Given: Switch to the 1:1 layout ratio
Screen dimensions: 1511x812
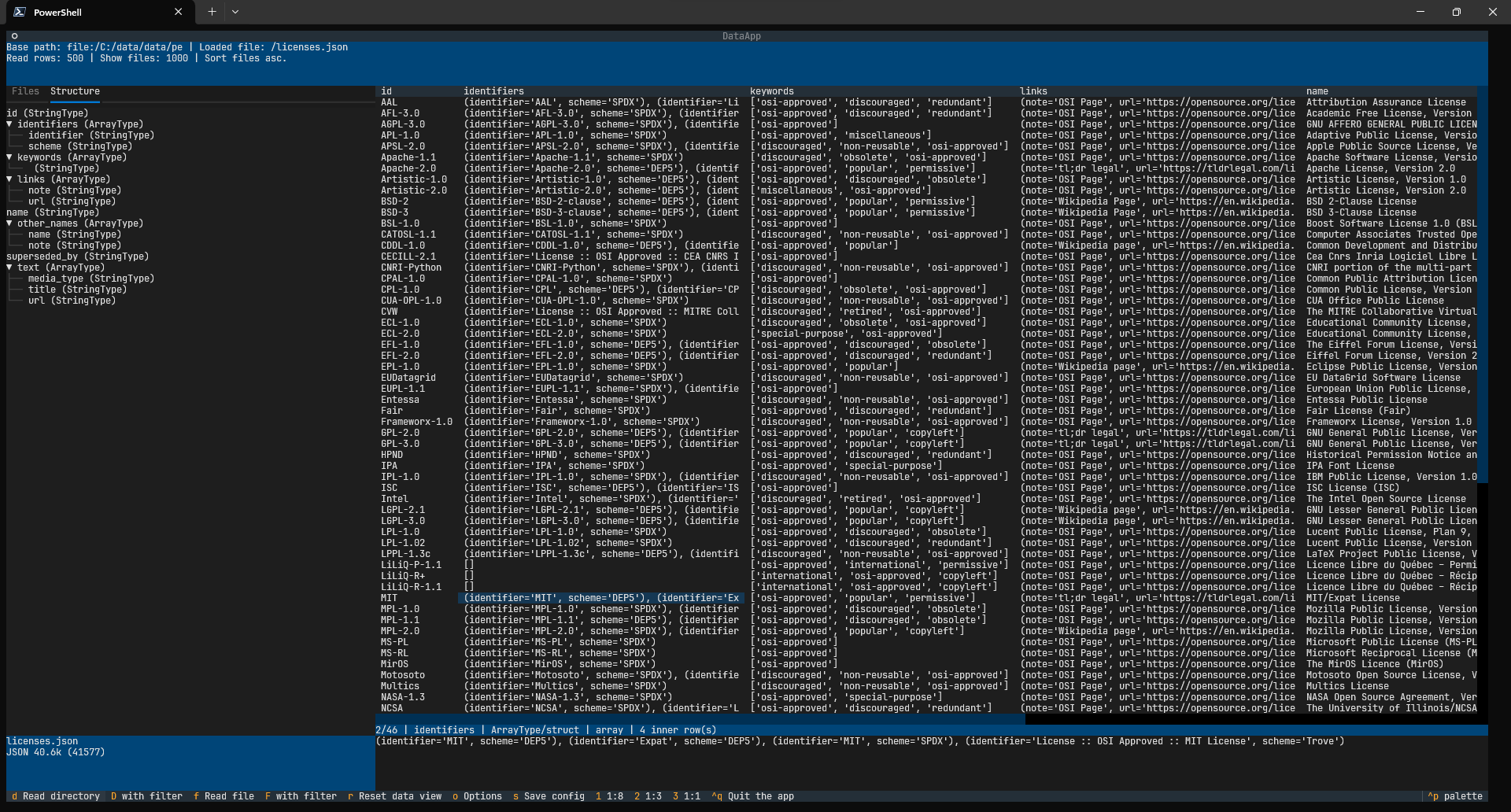Looking at the screenshot, I should tap(686, 796).
